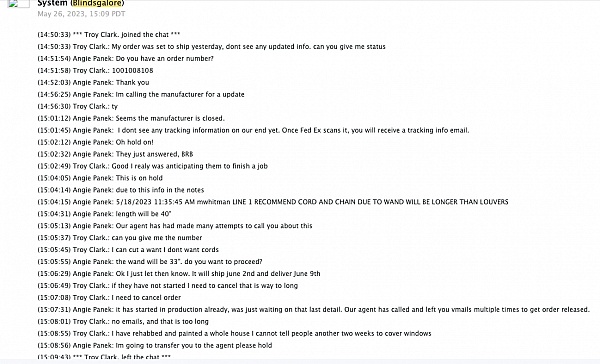
Task: Click the 'no emails, and that is too long' line
Action: 123,322
